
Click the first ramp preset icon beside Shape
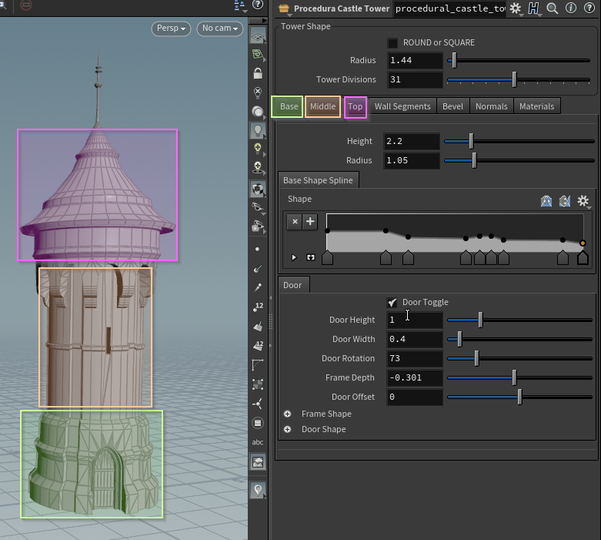(547, 201)
